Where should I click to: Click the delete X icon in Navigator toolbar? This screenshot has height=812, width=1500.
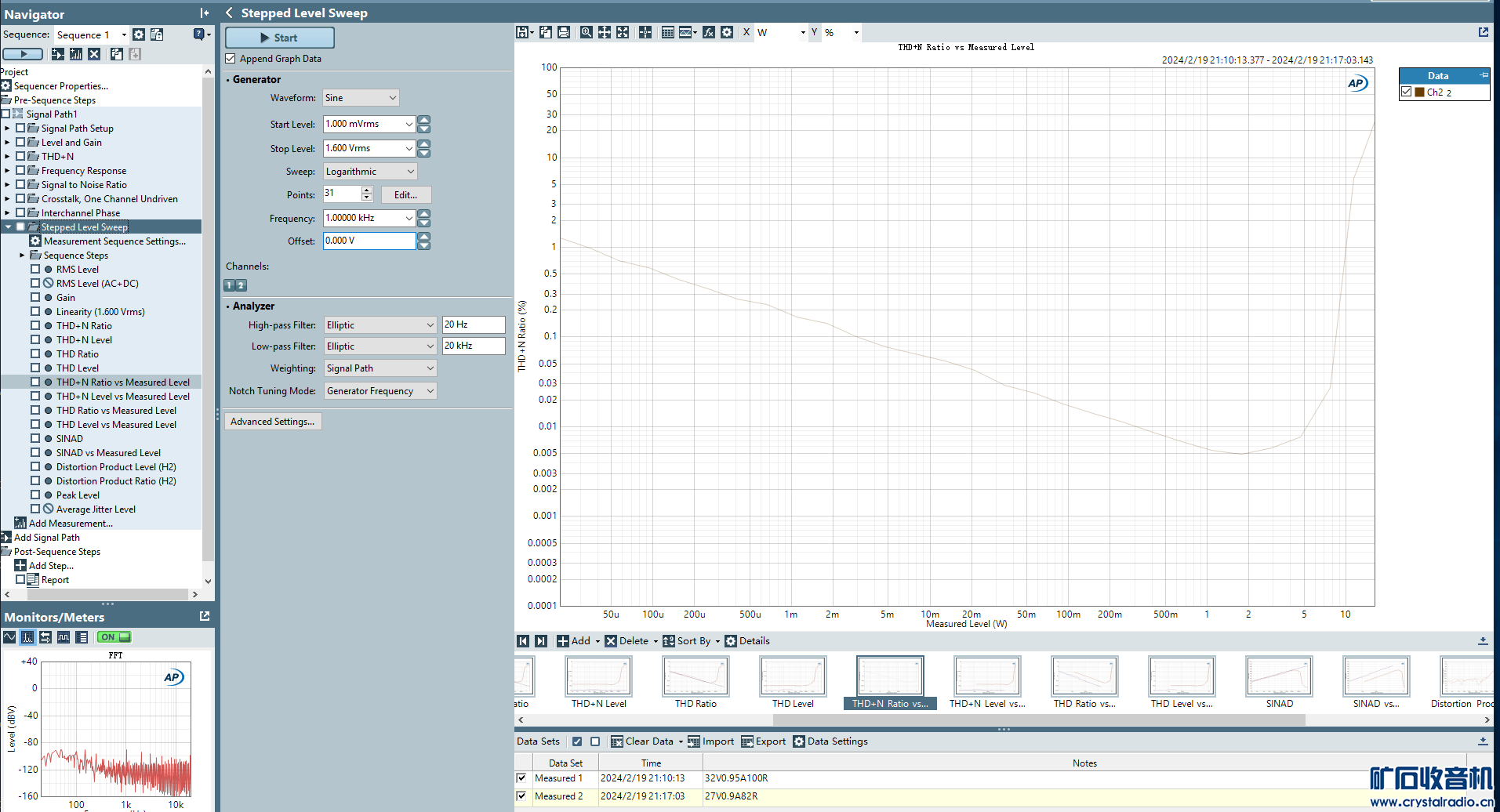tap(94, 54)
